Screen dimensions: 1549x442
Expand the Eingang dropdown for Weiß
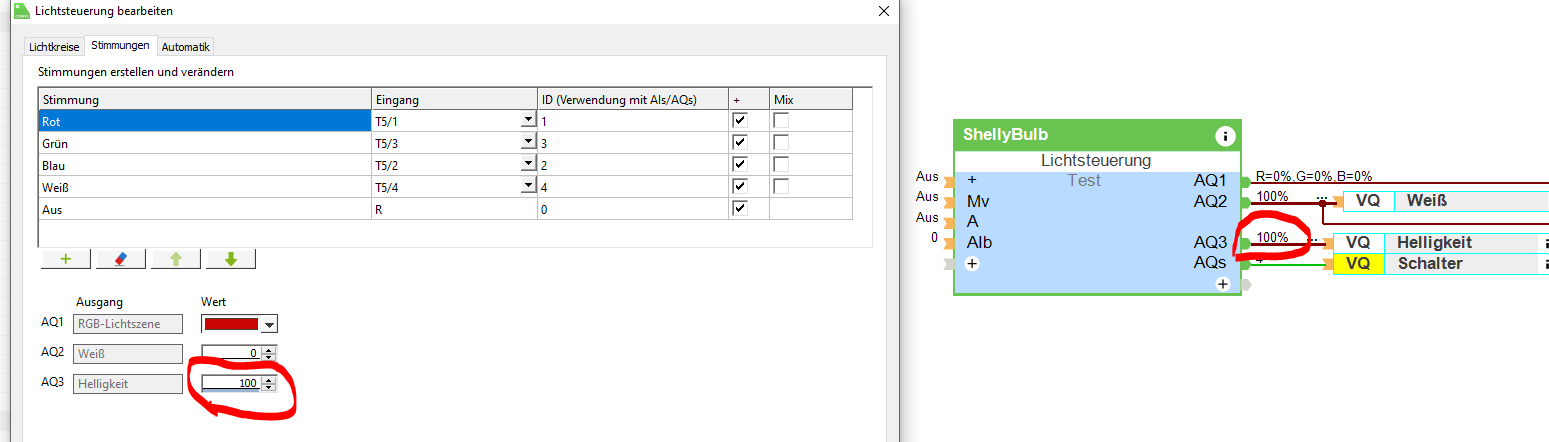(527, 186)
